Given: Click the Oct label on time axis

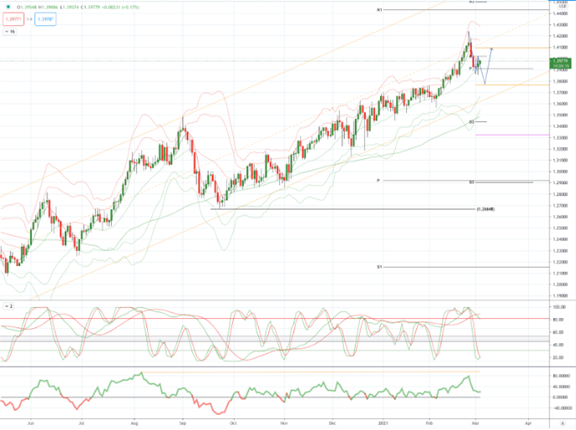Looking at the screenshot, I should point(233,423).
